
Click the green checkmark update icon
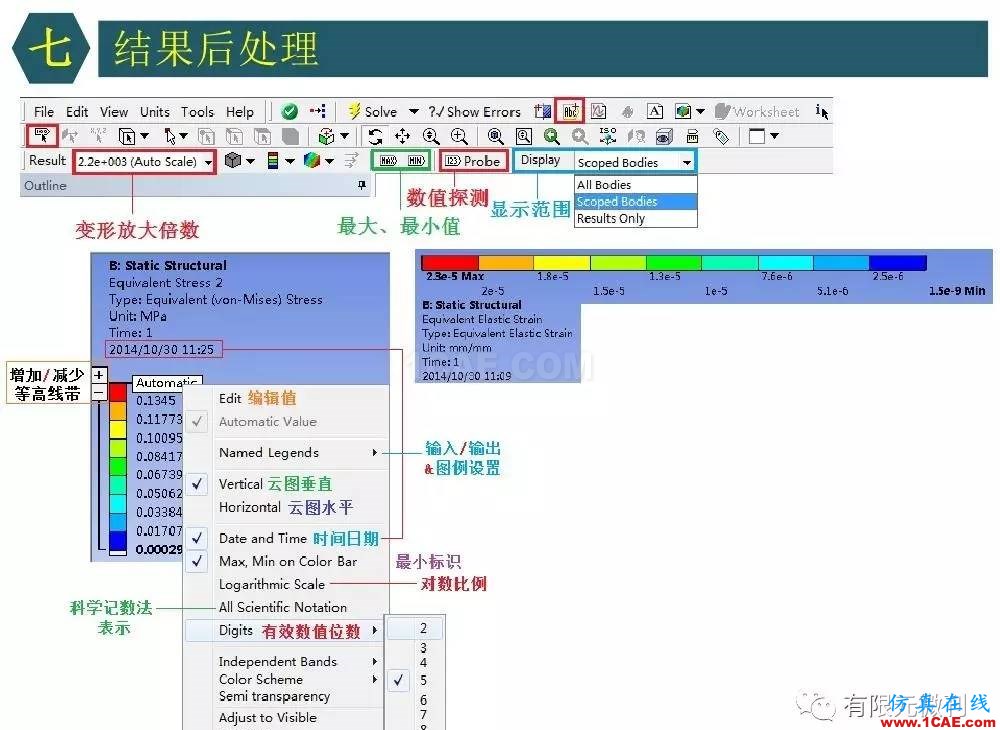(x=290, y=112)
